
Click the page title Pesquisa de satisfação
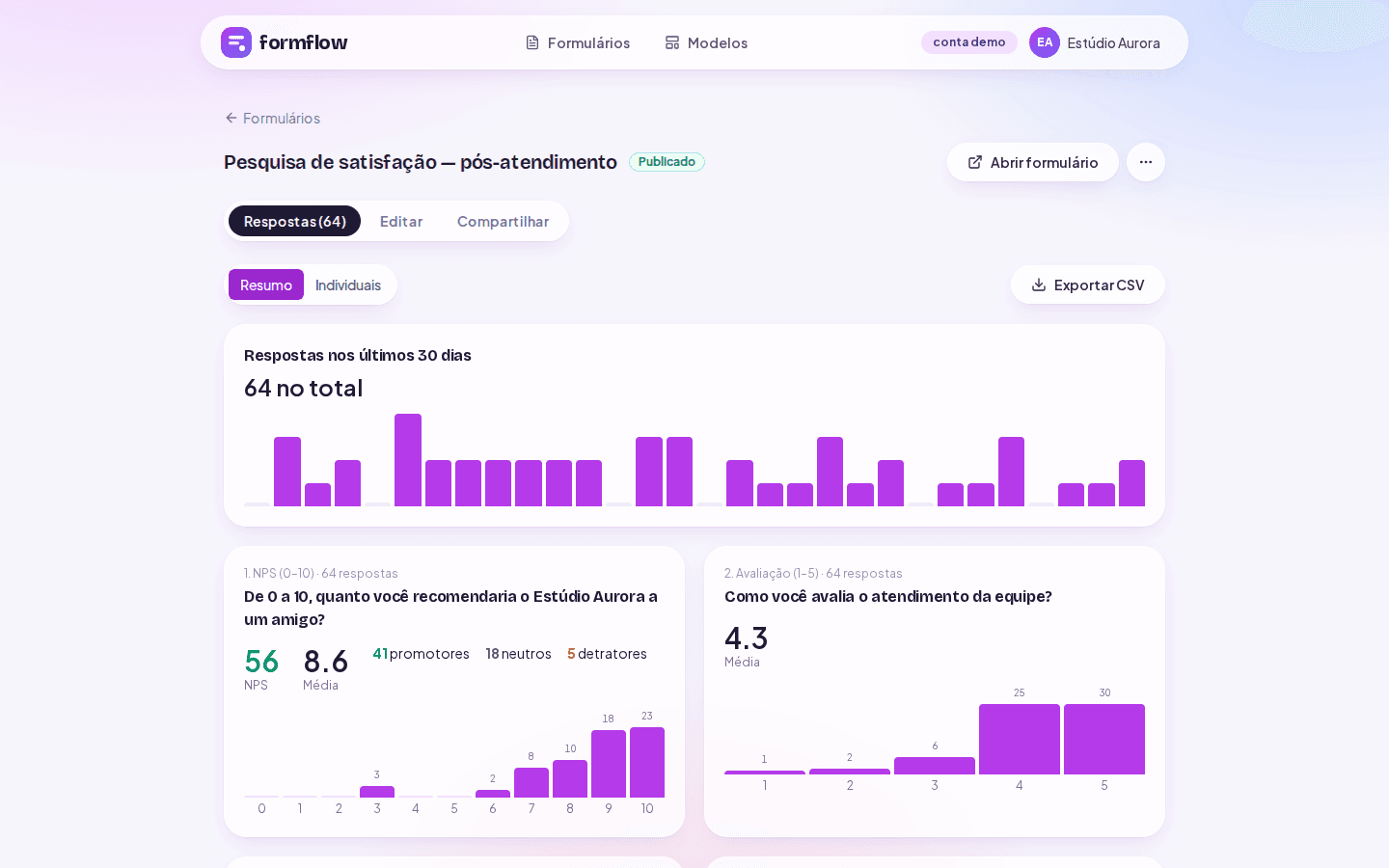pos(421,162)
